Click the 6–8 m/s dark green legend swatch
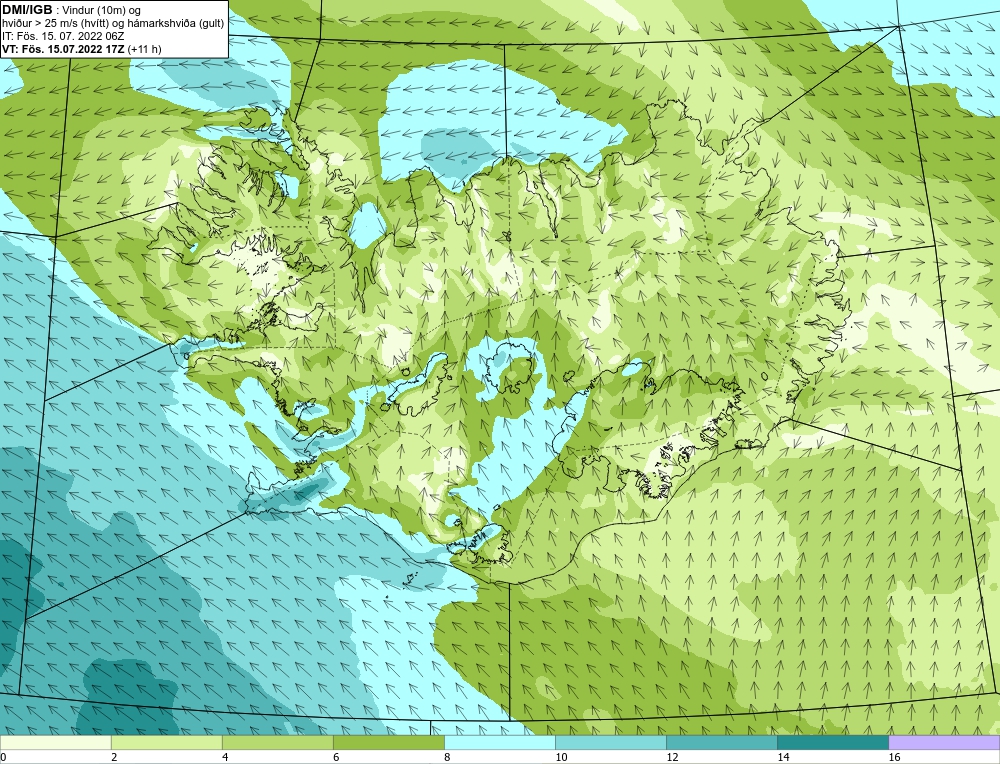The image size is (1000, 764). coord(388,742)
